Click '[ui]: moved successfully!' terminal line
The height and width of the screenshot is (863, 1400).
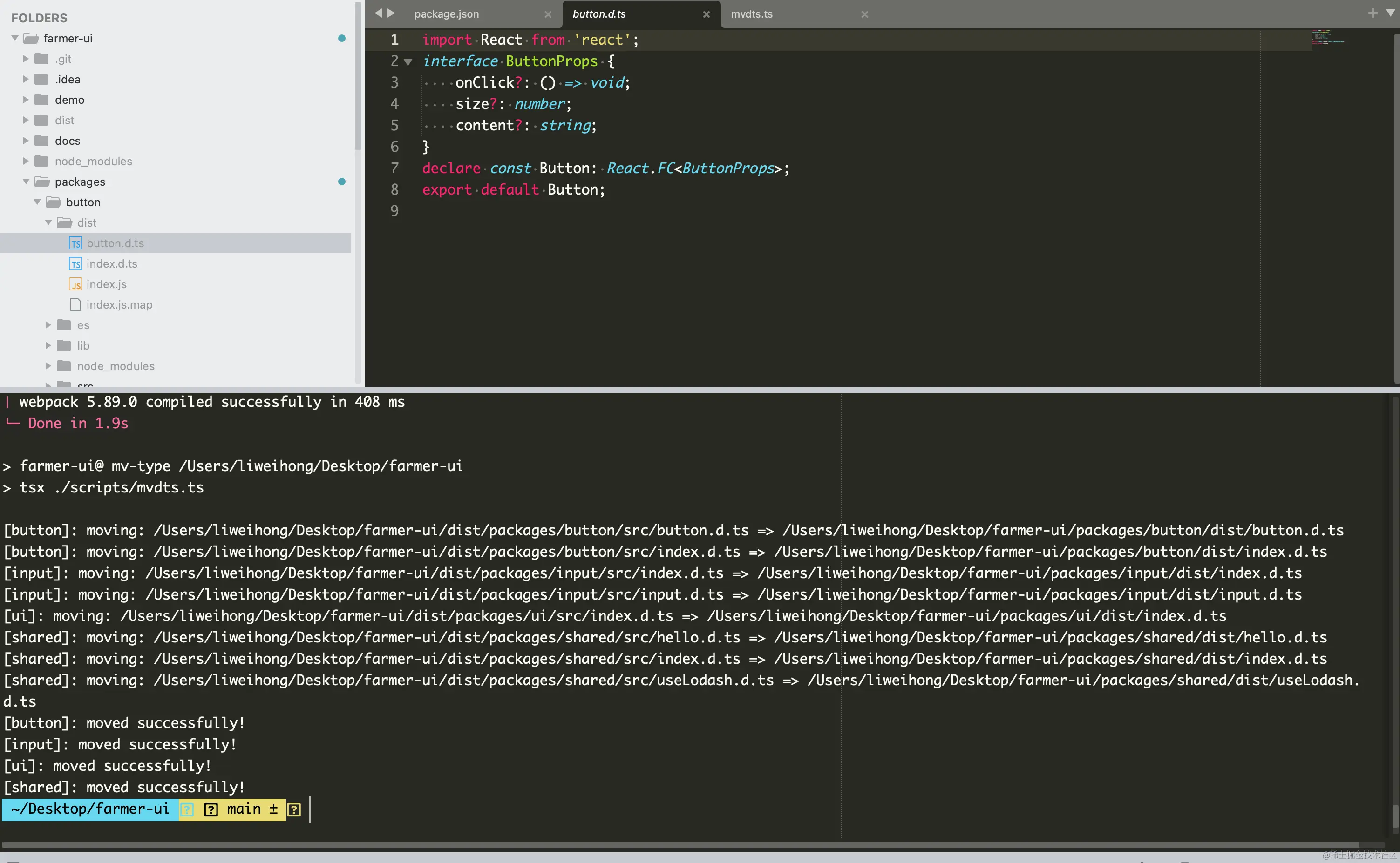[107, 766]
